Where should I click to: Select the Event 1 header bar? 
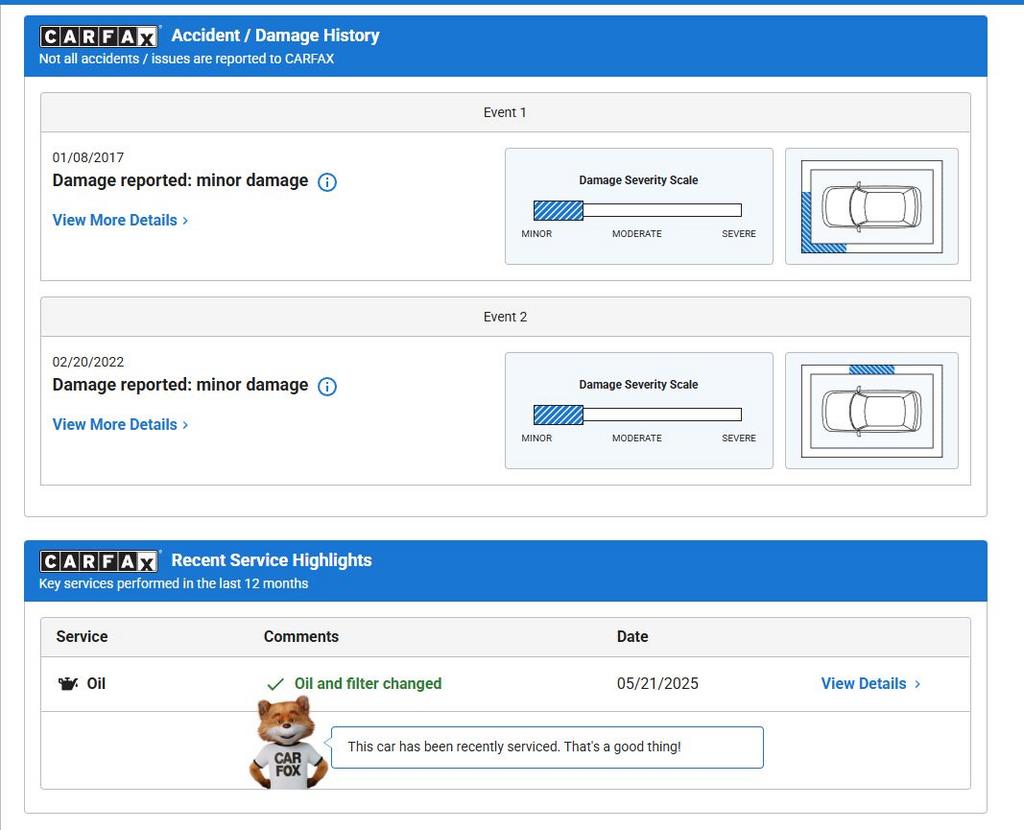click(x=505, y=113)
